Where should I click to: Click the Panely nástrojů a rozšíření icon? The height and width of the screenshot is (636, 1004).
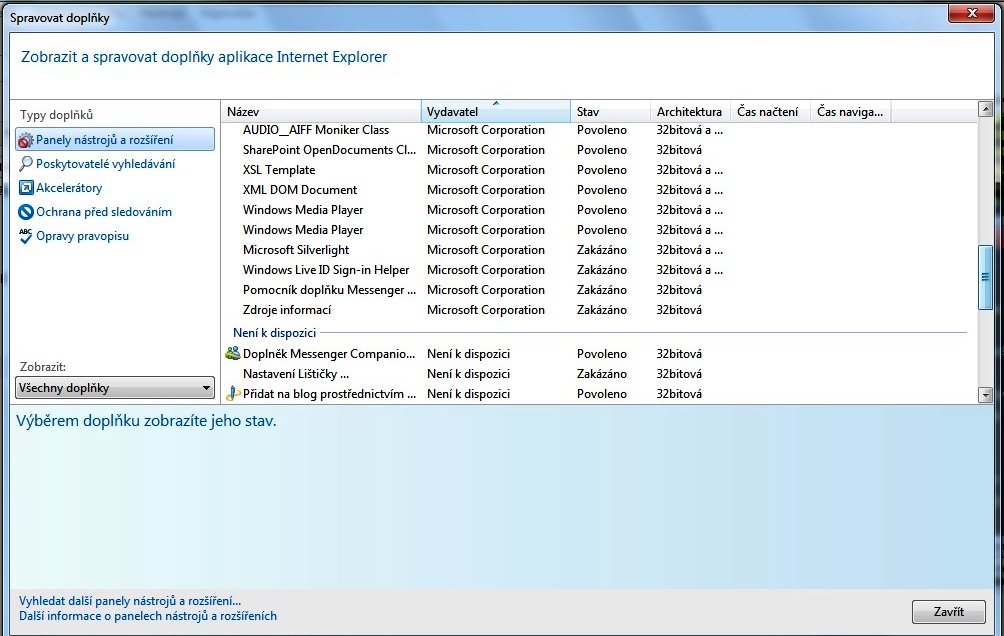26,140
